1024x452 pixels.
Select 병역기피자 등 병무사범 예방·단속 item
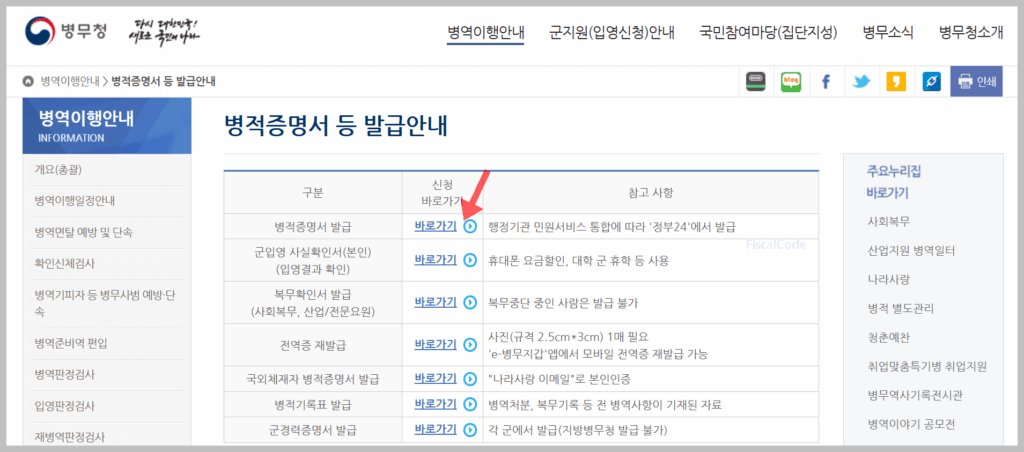[107, 304]
